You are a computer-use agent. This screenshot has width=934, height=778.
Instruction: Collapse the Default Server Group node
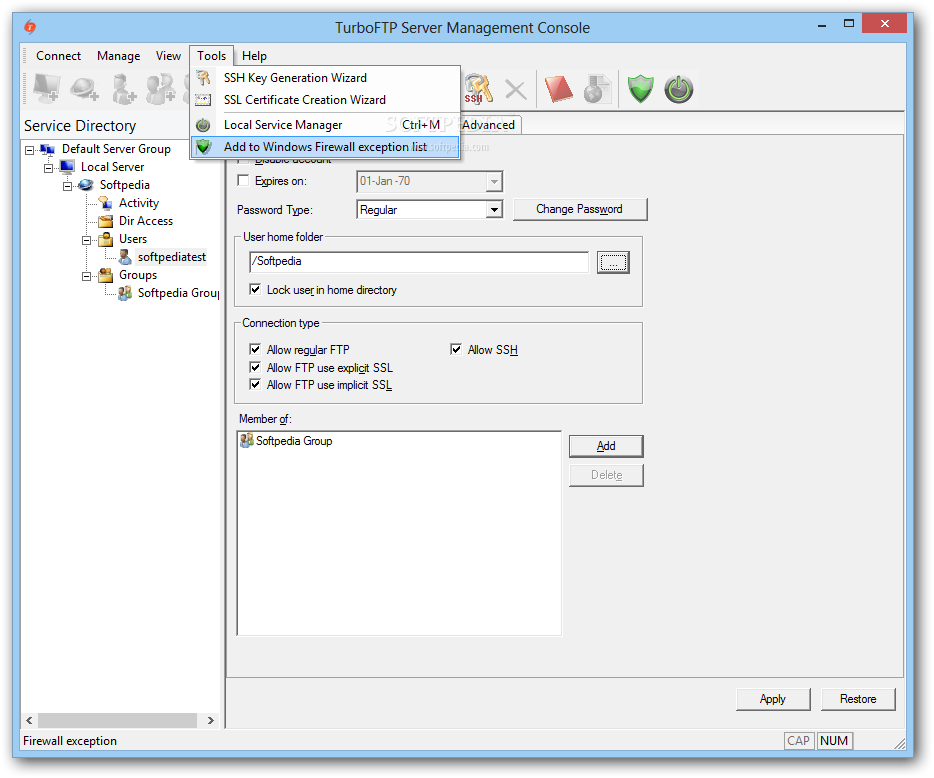point(29,150)
